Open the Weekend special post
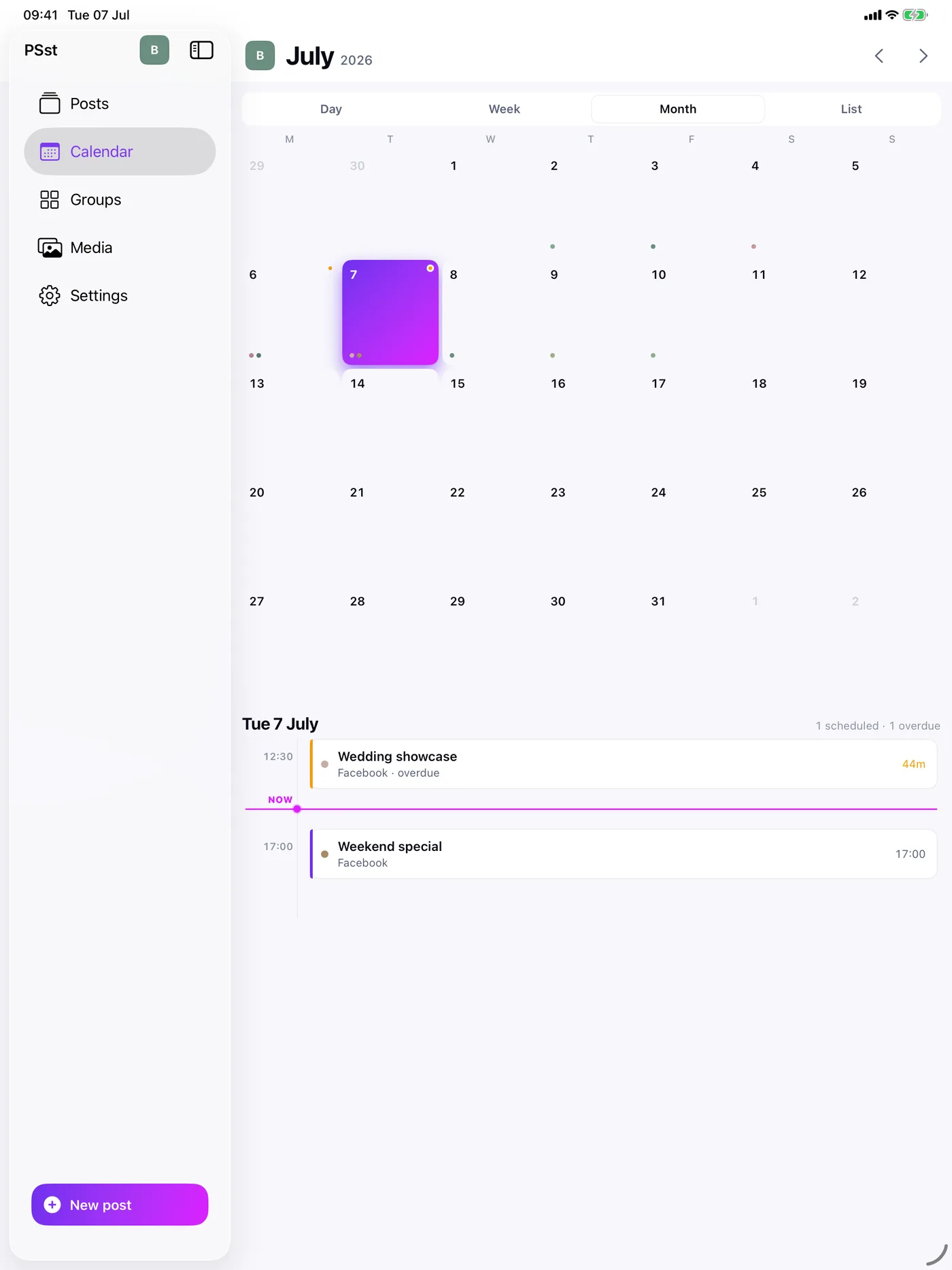The image size is (952, 1270). pos(624,854)
